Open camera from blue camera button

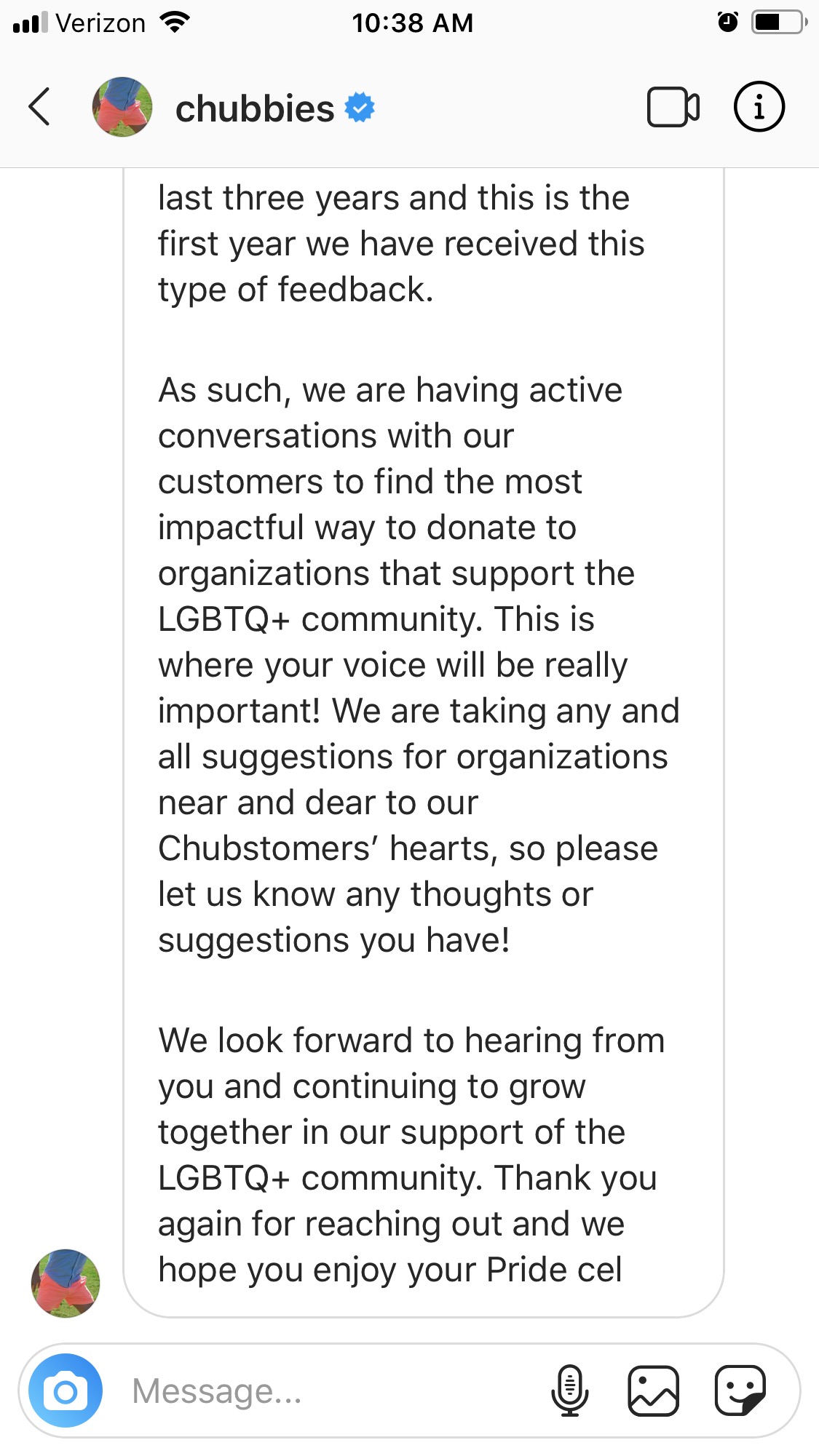click(66, 1391)
